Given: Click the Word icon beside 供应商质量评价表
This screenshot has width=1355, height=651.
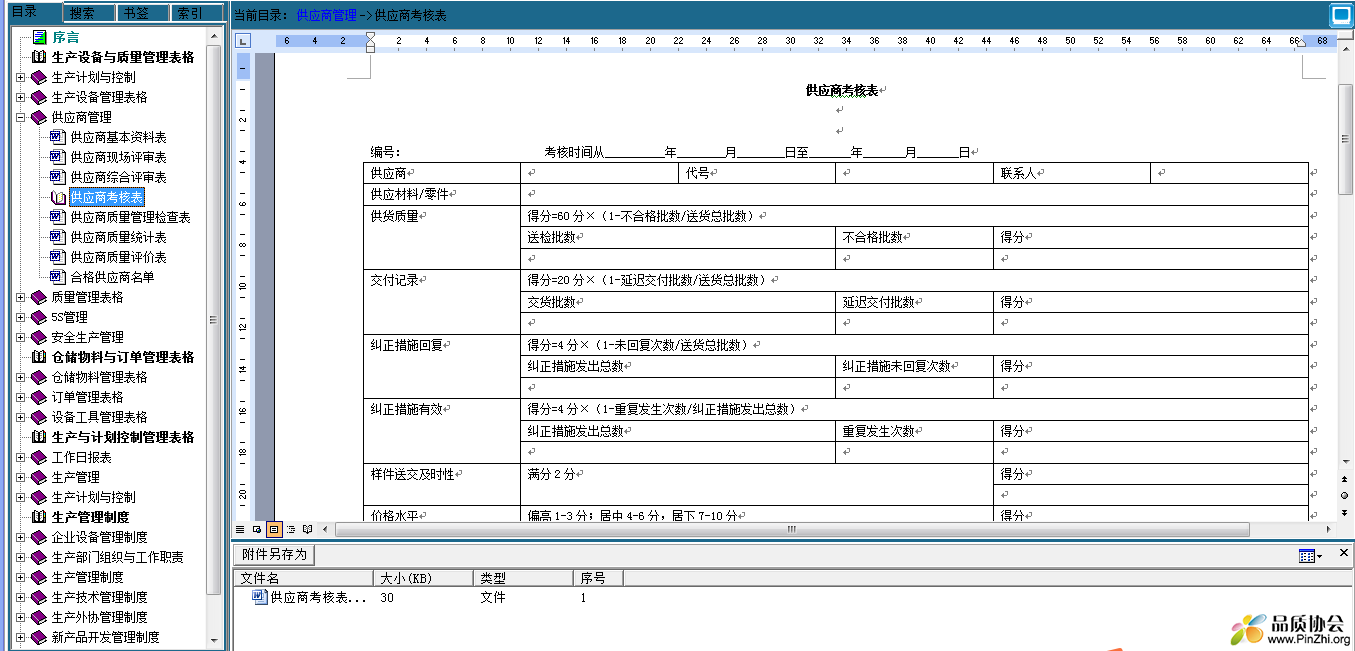Looking at the screenshot, I should (x=57, y=257).
